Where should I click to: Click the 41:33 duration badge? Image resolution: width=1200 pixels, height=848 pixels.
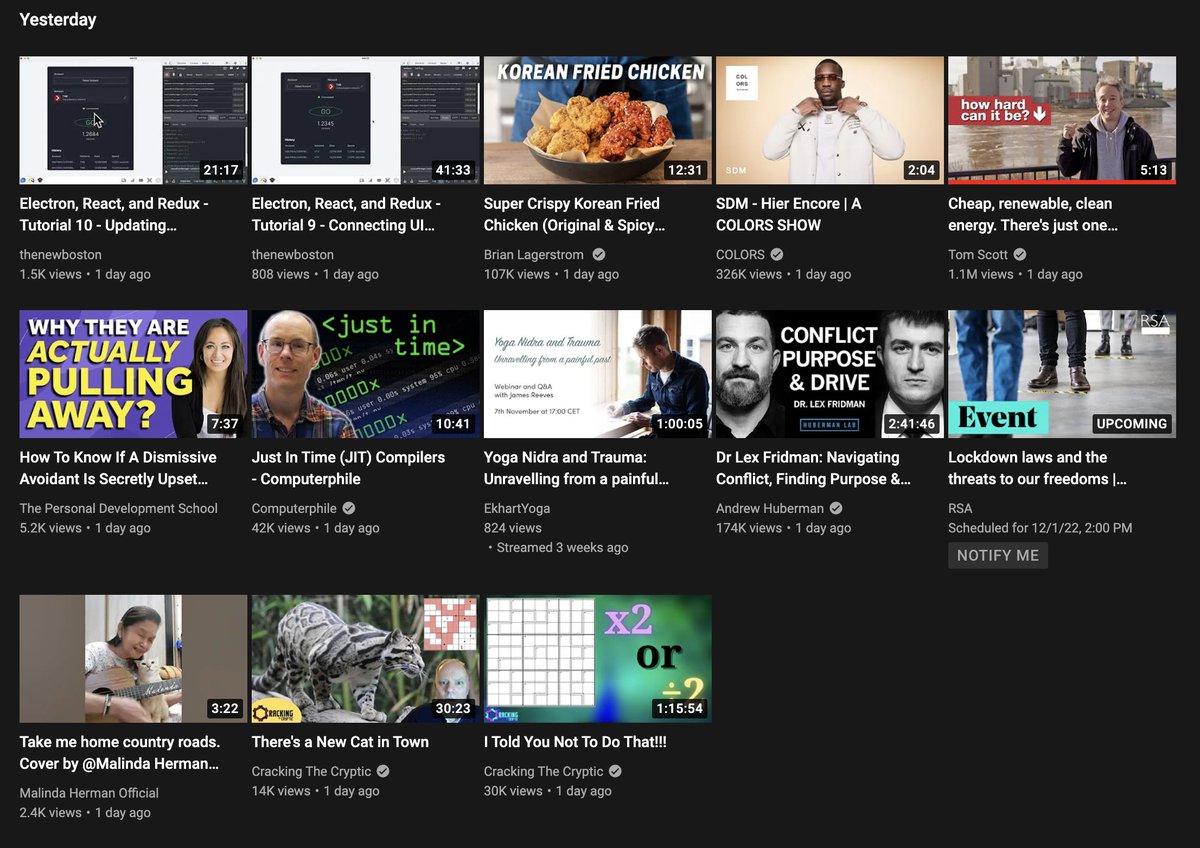pyautogui.click(x=452, y=170)
